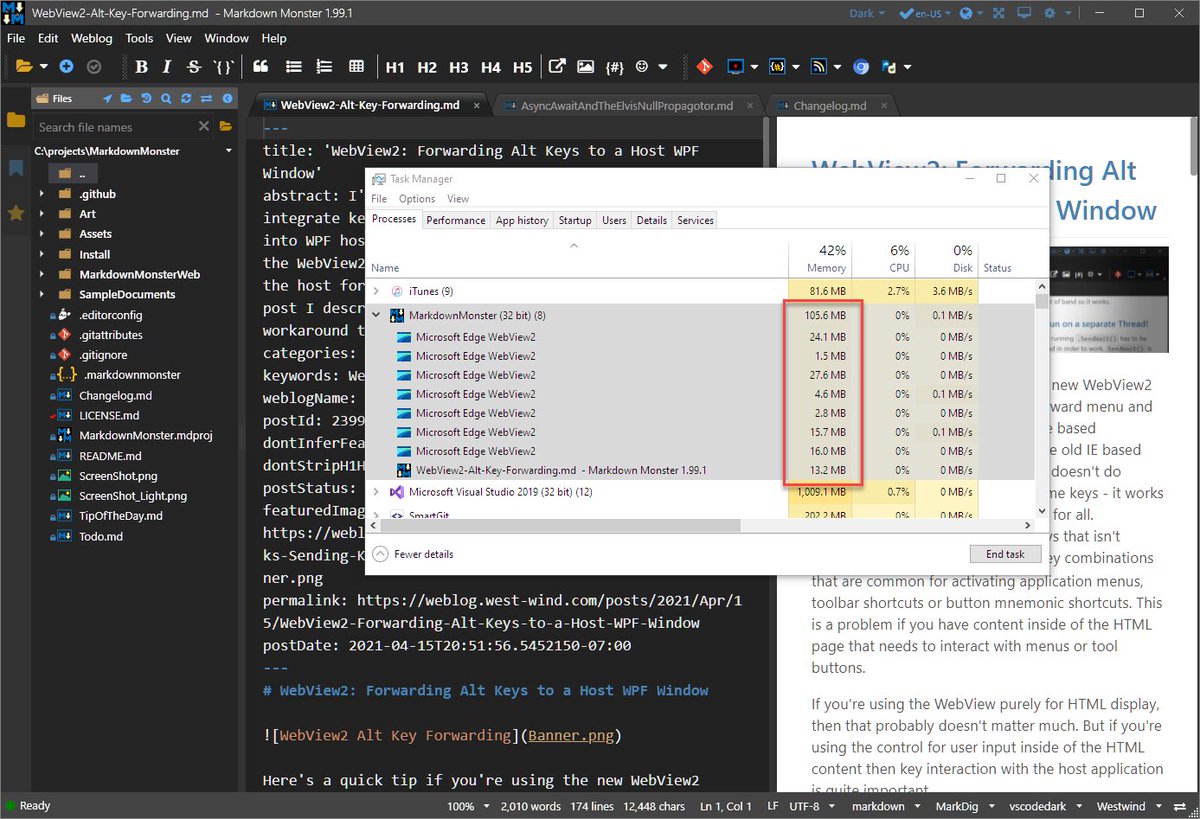Insert an emoji with the smiley icon

(642, 67)
